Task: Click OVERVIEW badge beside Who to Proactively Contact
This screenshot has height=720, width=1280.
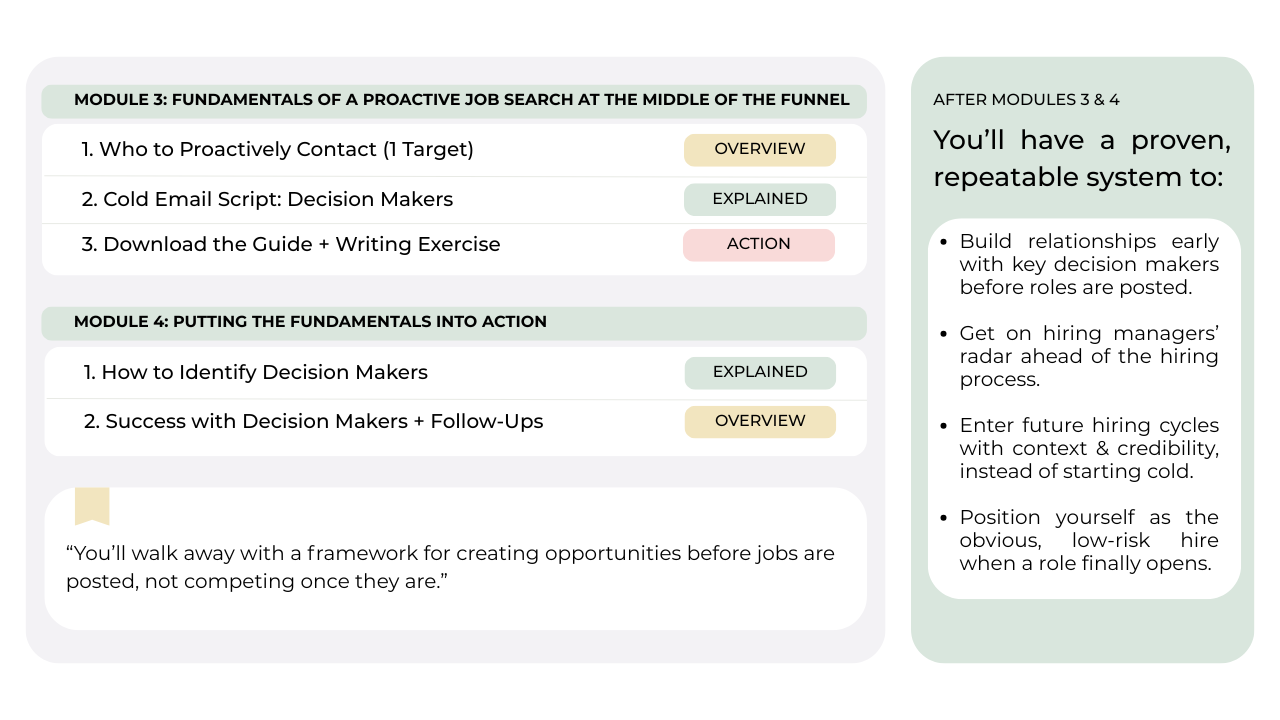Action: tap(759, 149)
